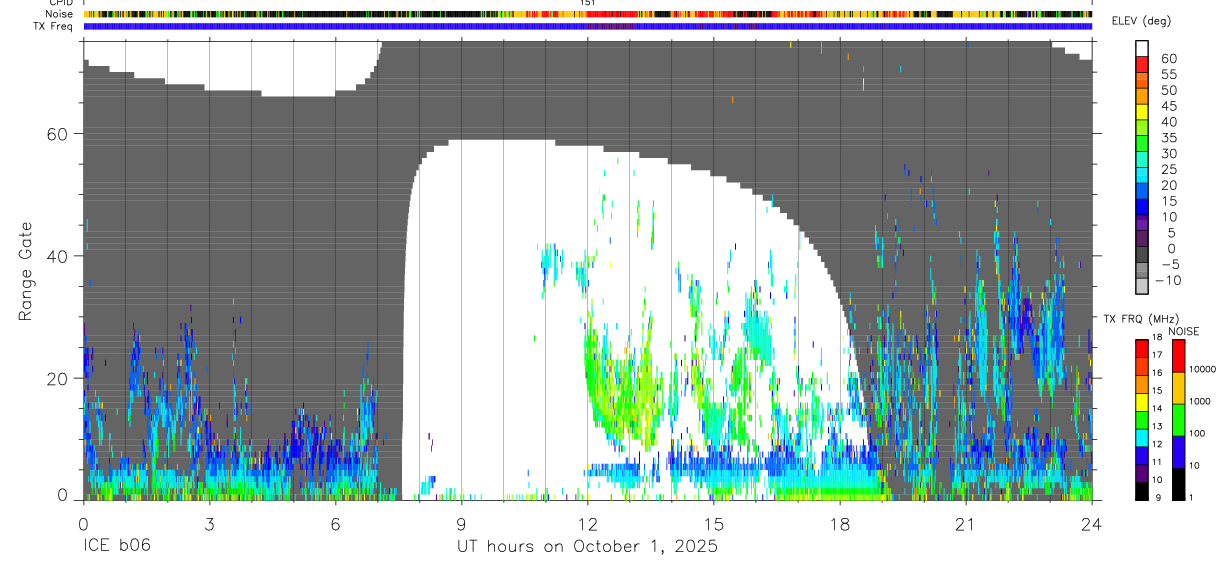The image size is (1228, 567).
Task: Click the multicoloured Noise strip above the plot
Action: [587, 14]
